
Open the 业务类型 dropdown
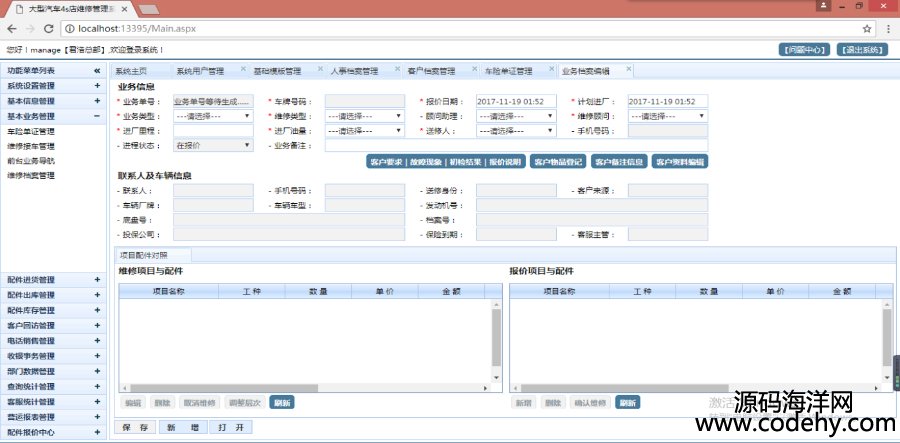pos(213,116)
